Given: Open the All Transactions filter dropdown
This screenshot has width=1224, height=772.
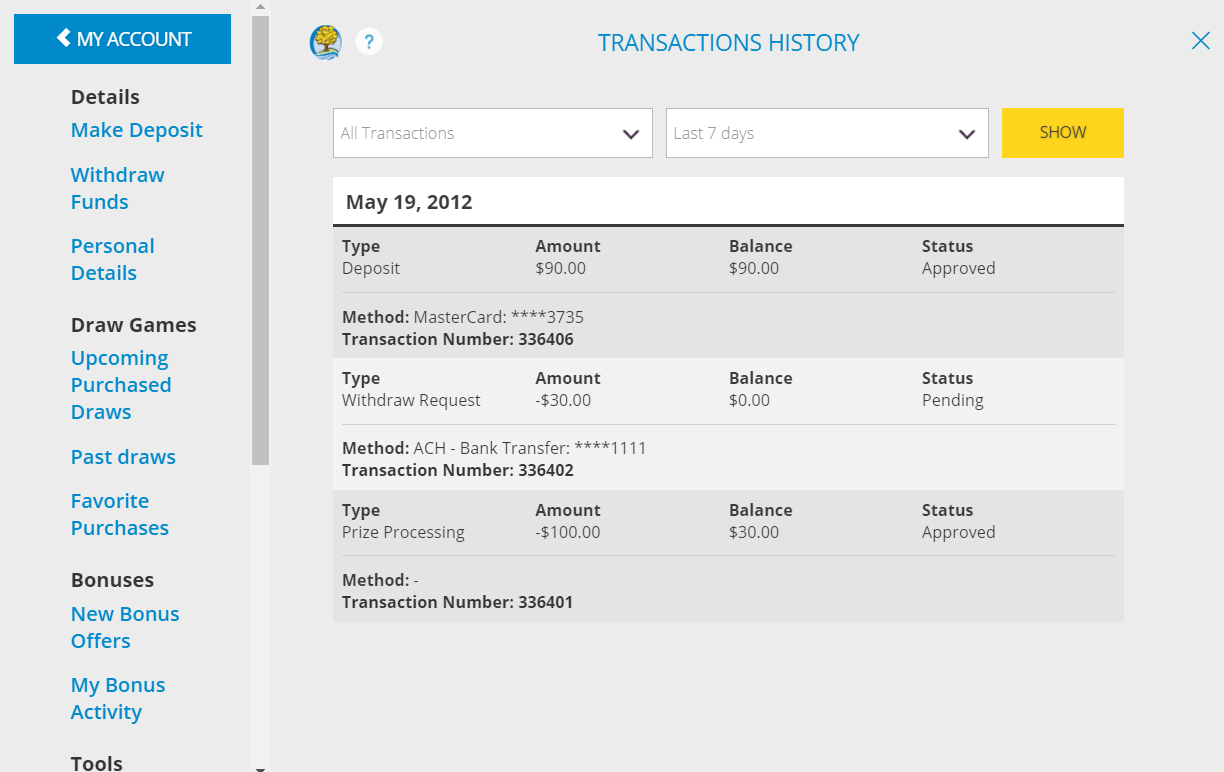Looking at the screenshot, I should point(492,132).
